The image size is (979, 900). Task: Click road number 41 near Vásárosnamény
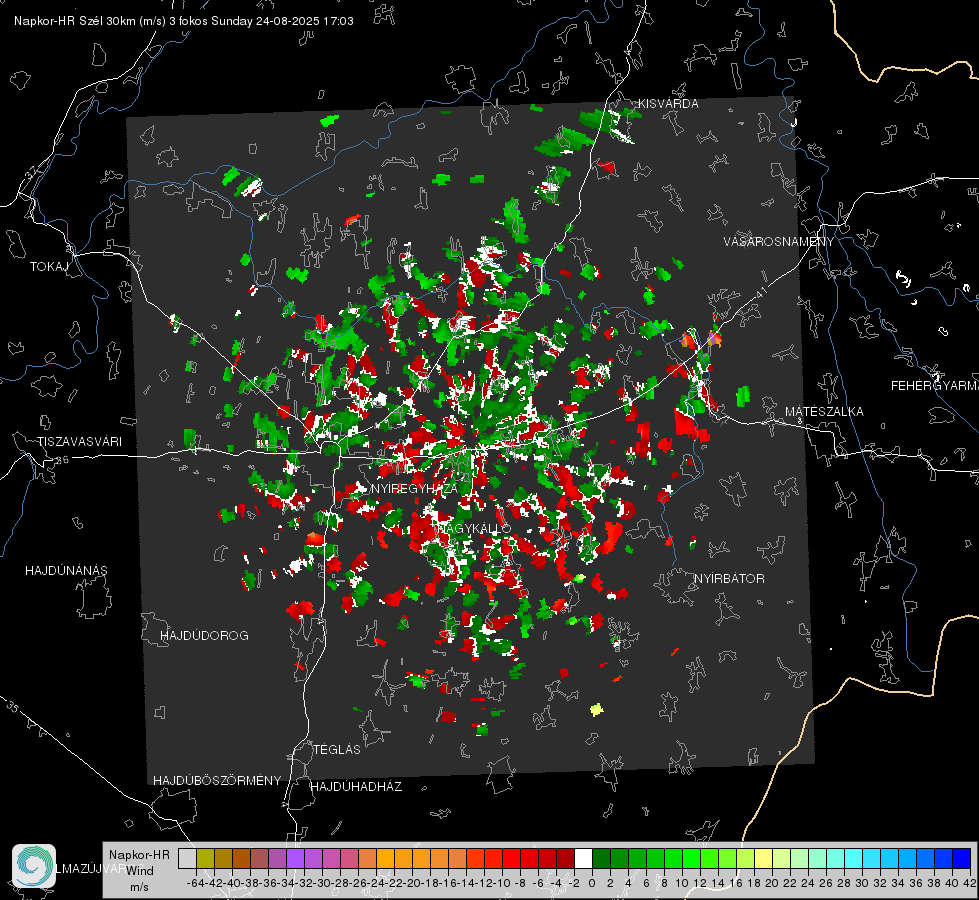pos(760,293)
